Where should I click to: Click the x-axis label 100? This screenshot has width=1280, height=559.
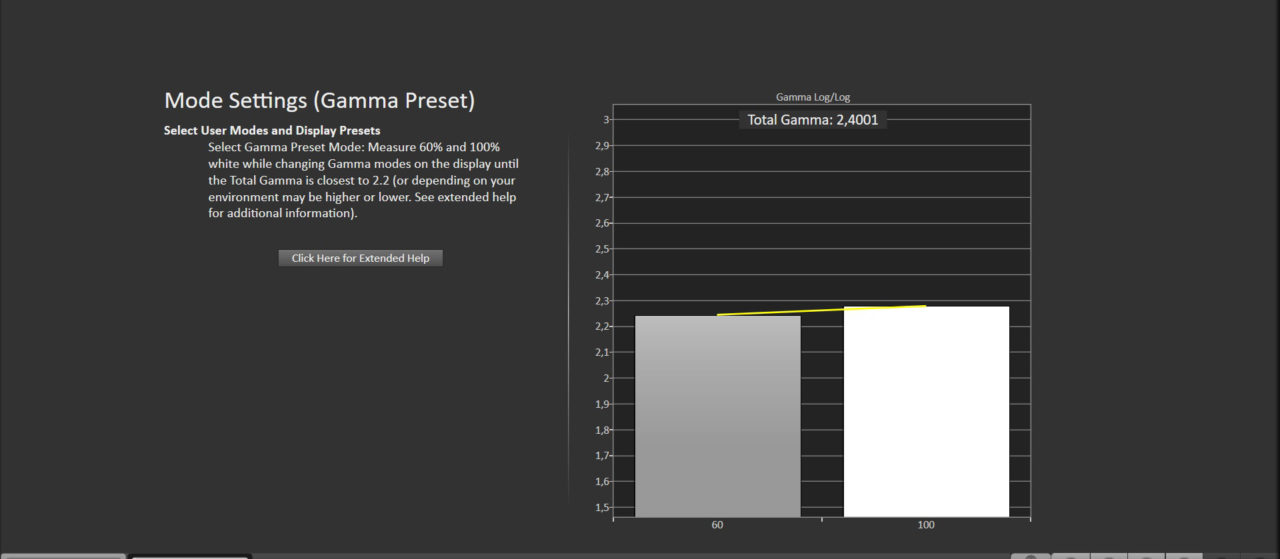(x=926, y=525)
